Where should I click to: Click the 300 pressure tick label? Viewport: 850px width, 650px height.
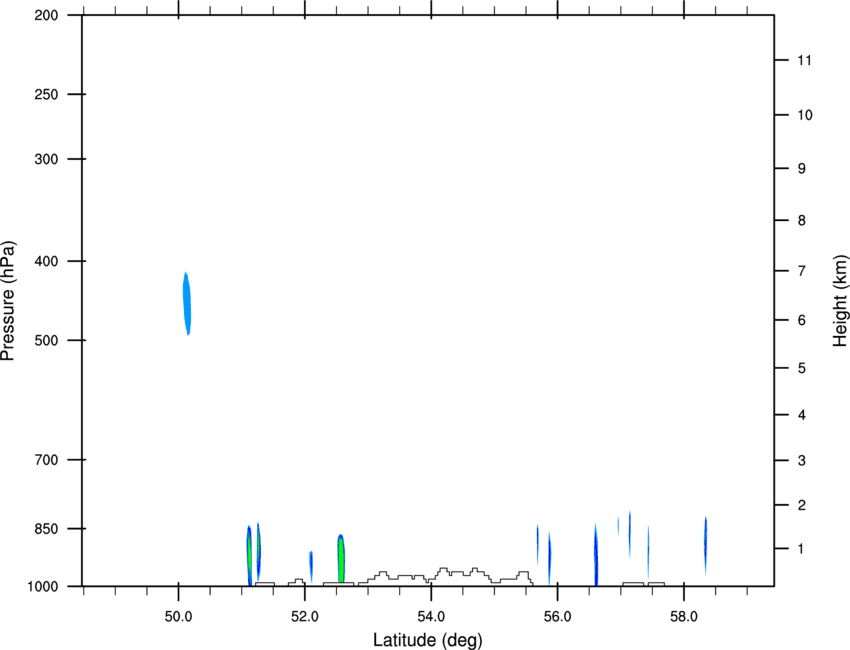coord(46,159)
